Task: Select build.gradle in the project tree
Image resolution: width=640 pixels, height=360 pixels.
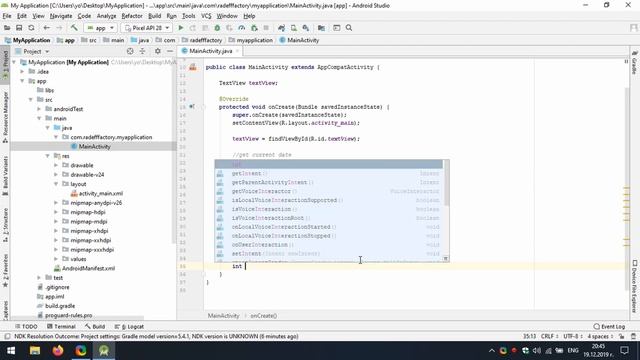Action: coord(56,306)
